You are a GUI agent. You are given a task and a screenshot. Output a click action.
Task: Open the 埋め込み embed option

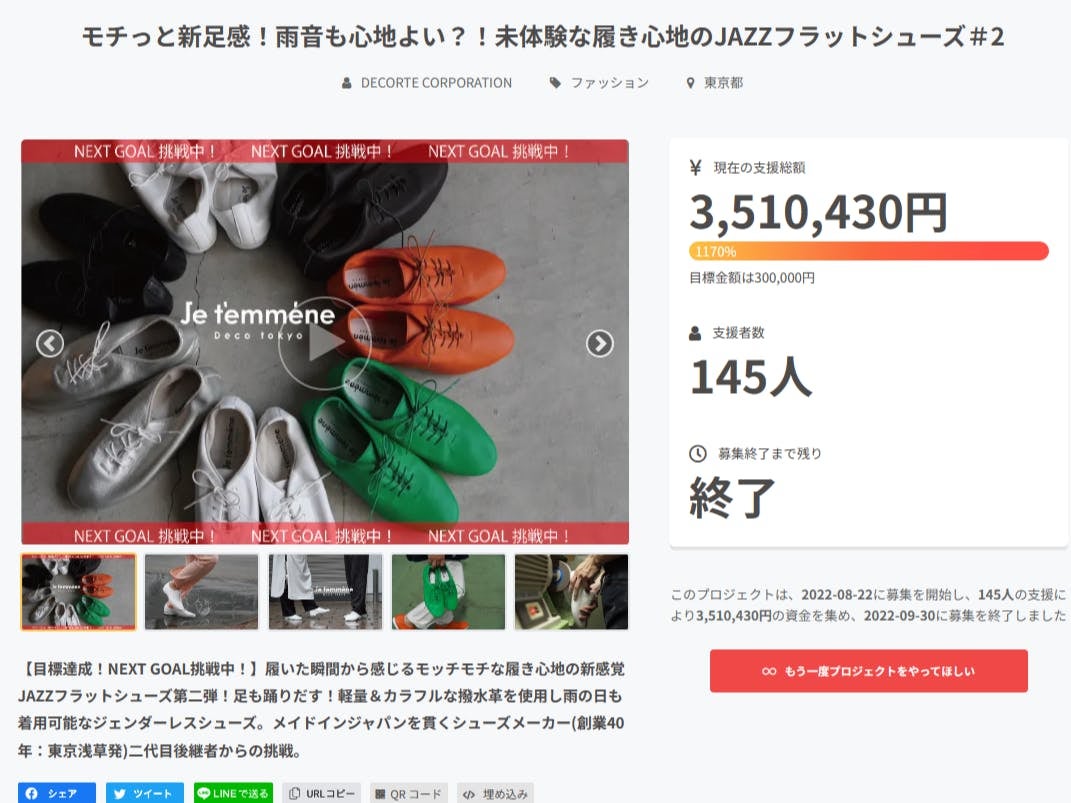coord(495,793)
